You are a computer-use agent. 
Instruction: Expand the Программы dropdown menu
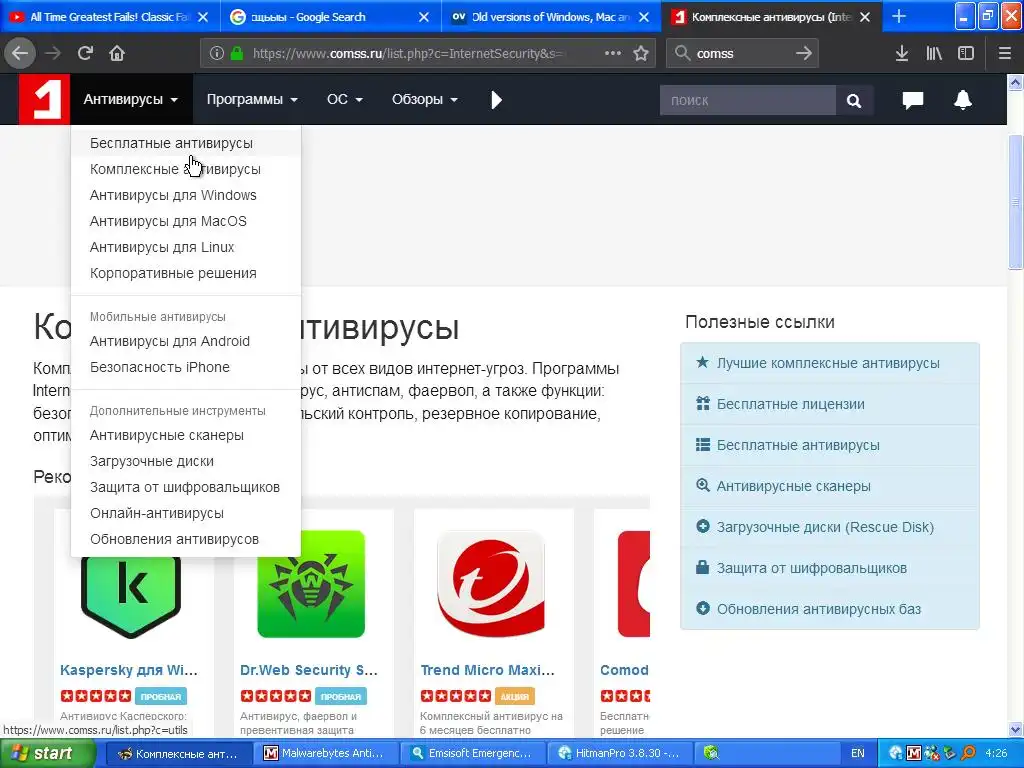pyautogui.click(x=252, y=99)
